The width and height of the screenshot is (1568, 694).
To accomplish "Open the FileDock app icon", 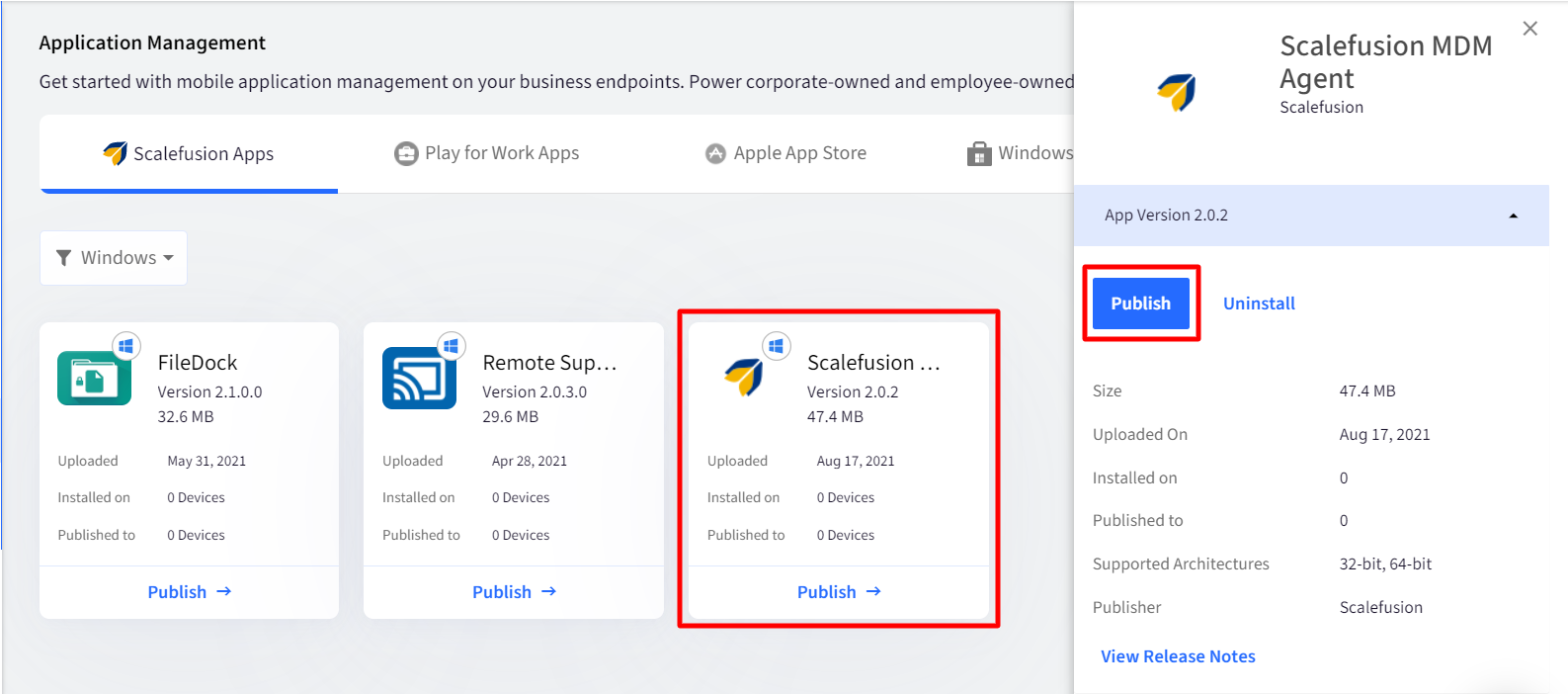I will click(x=94, y=378).
